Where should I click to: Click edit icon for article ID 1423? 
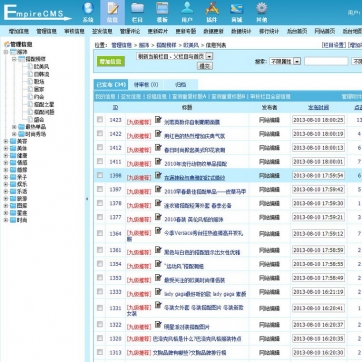coord(158,120)
